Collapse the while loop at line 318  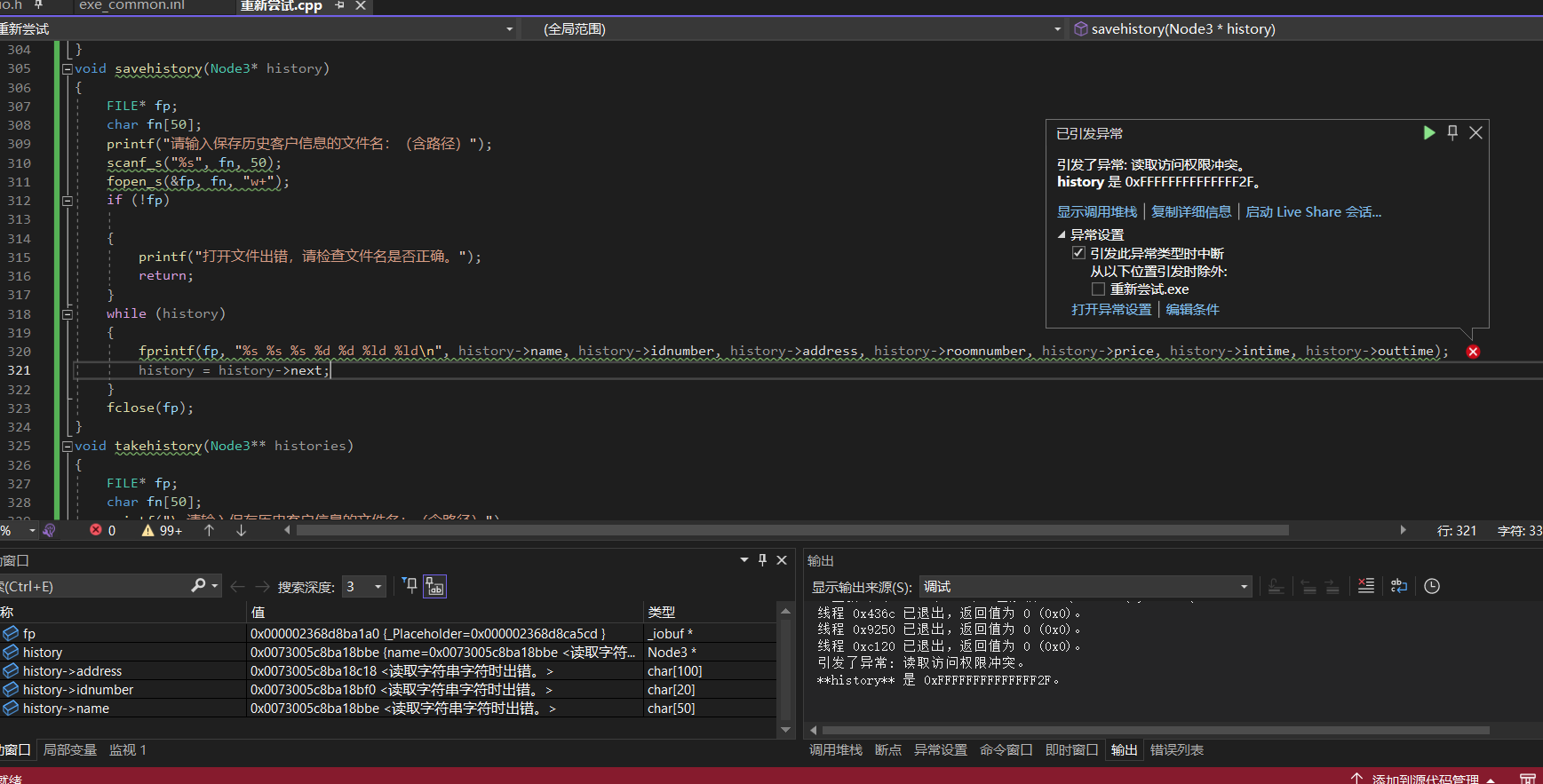pos(67,314)
